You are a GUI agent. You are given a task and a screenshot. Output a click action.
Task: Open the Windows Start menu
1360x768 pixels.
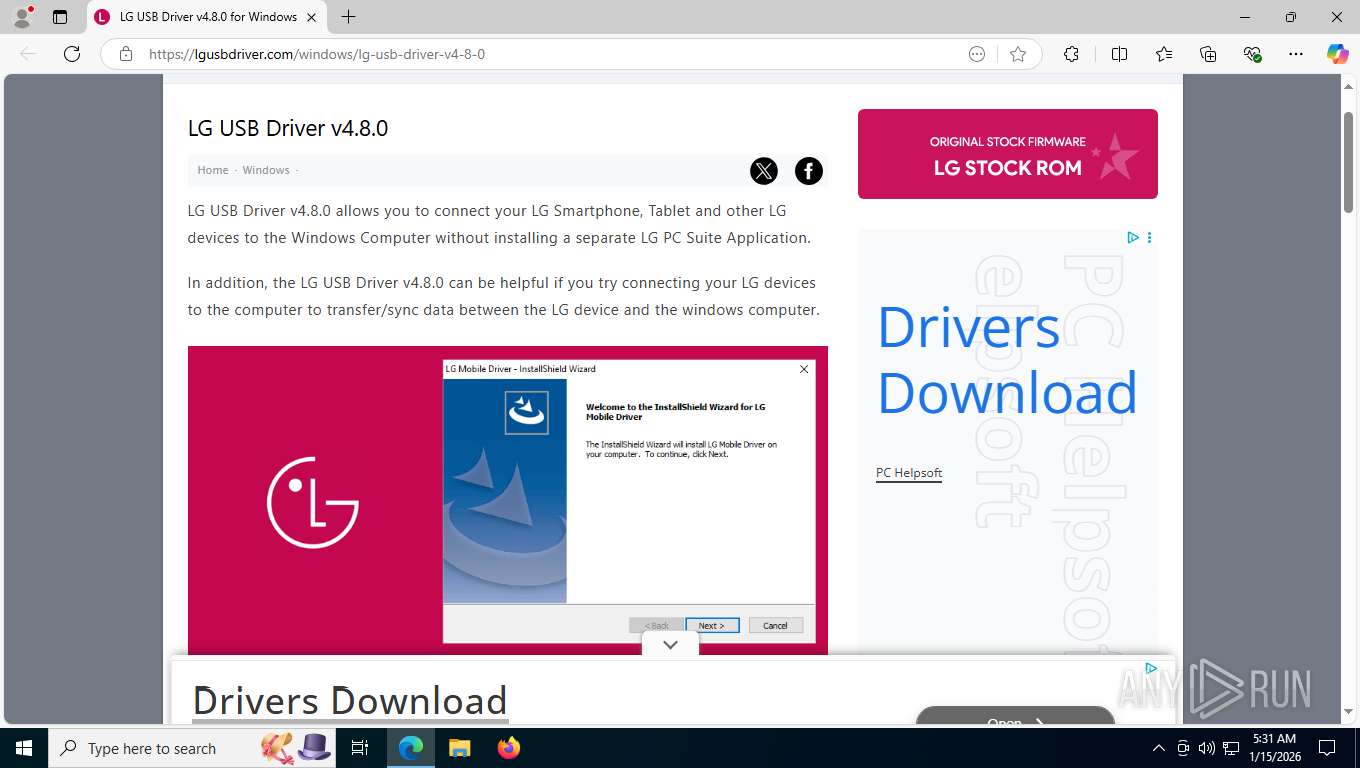[x=24, y=748]
